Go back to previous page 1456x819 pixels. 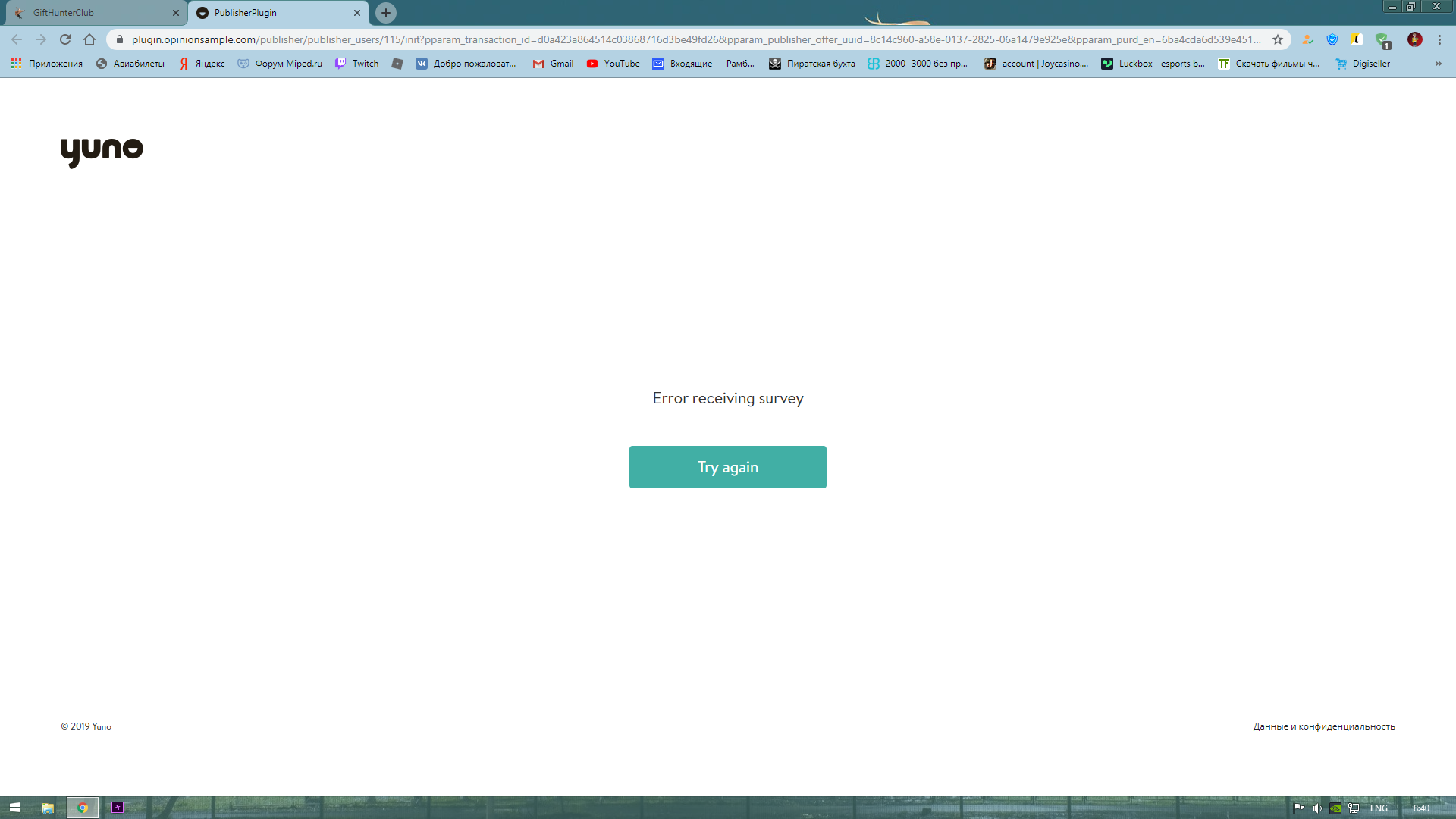click(x=17, y=39)
